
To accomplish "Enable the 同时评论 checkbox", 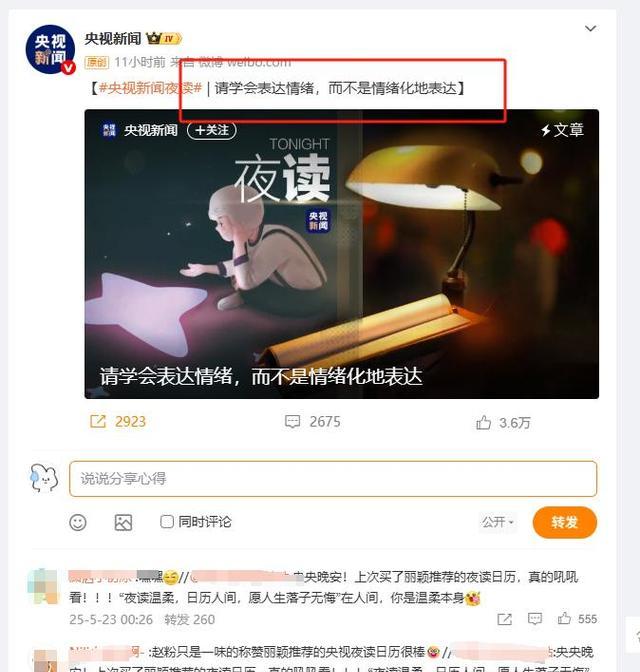I will click(166, 522).
